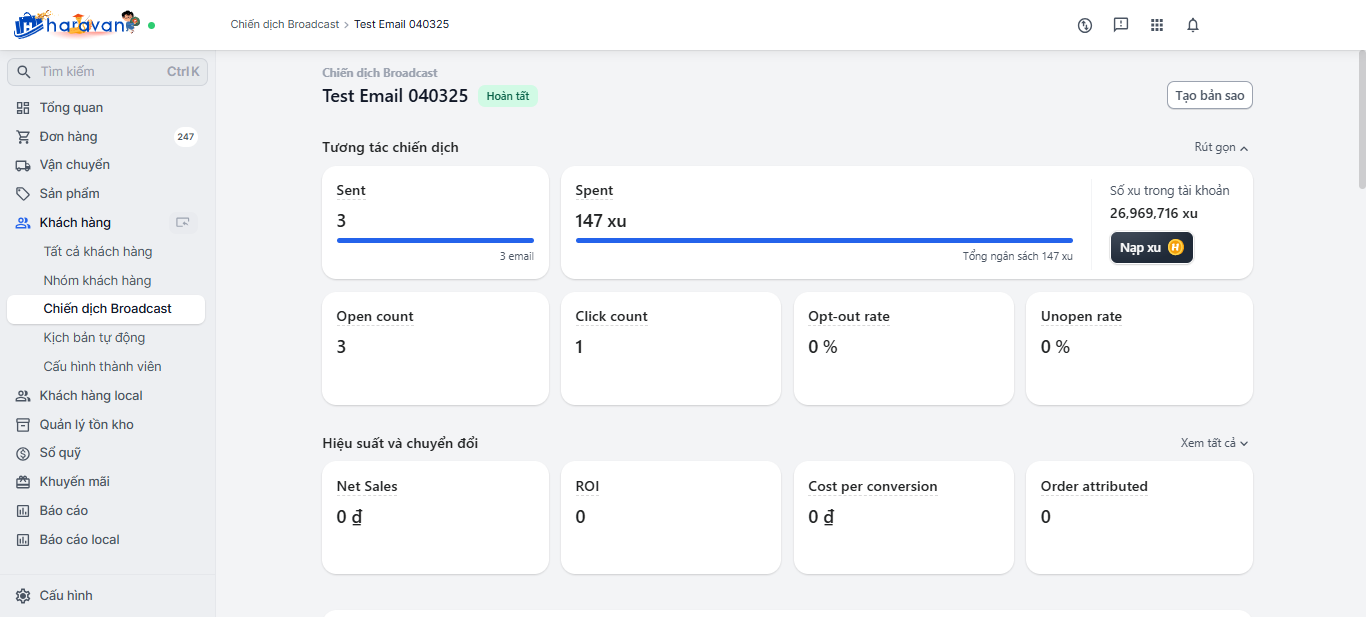Click Chiến dịch Broadcast breadcrumb link
This screenshot has width=1366, height=617.
[x=285, y=24]
